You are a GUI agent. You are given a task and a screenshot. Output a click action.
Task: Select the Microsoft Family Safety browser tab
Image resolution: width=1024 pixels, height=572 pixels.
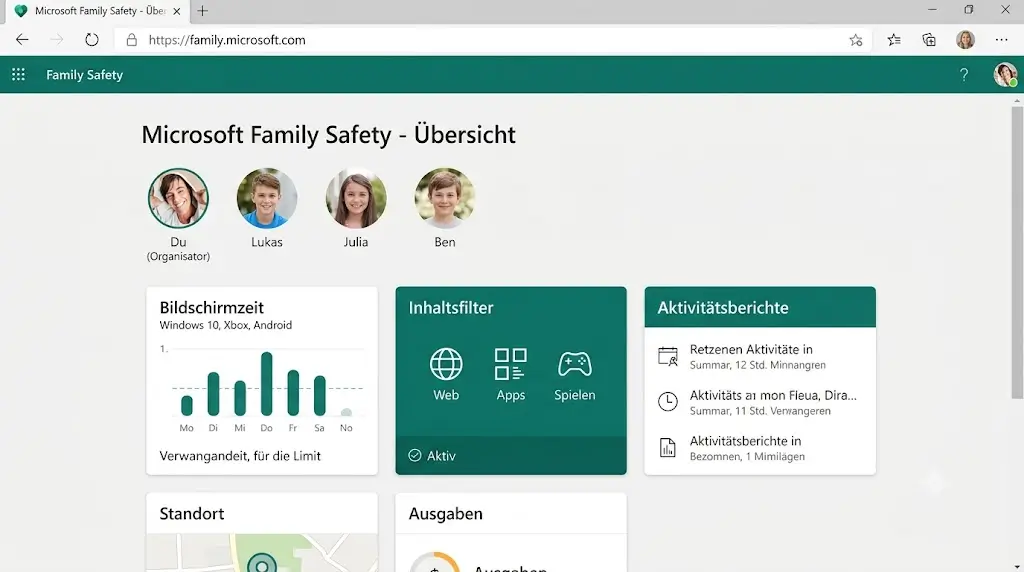click(x=95, y=11)
